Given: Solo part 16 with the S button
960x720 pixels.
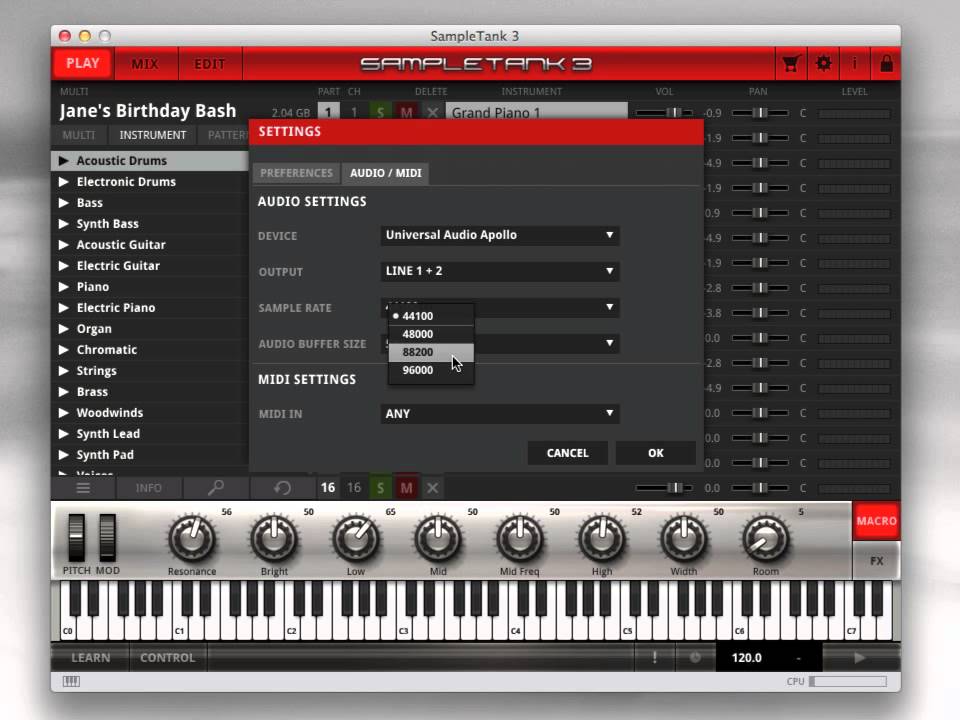Looking at the screenshot, I should (380, 488).
